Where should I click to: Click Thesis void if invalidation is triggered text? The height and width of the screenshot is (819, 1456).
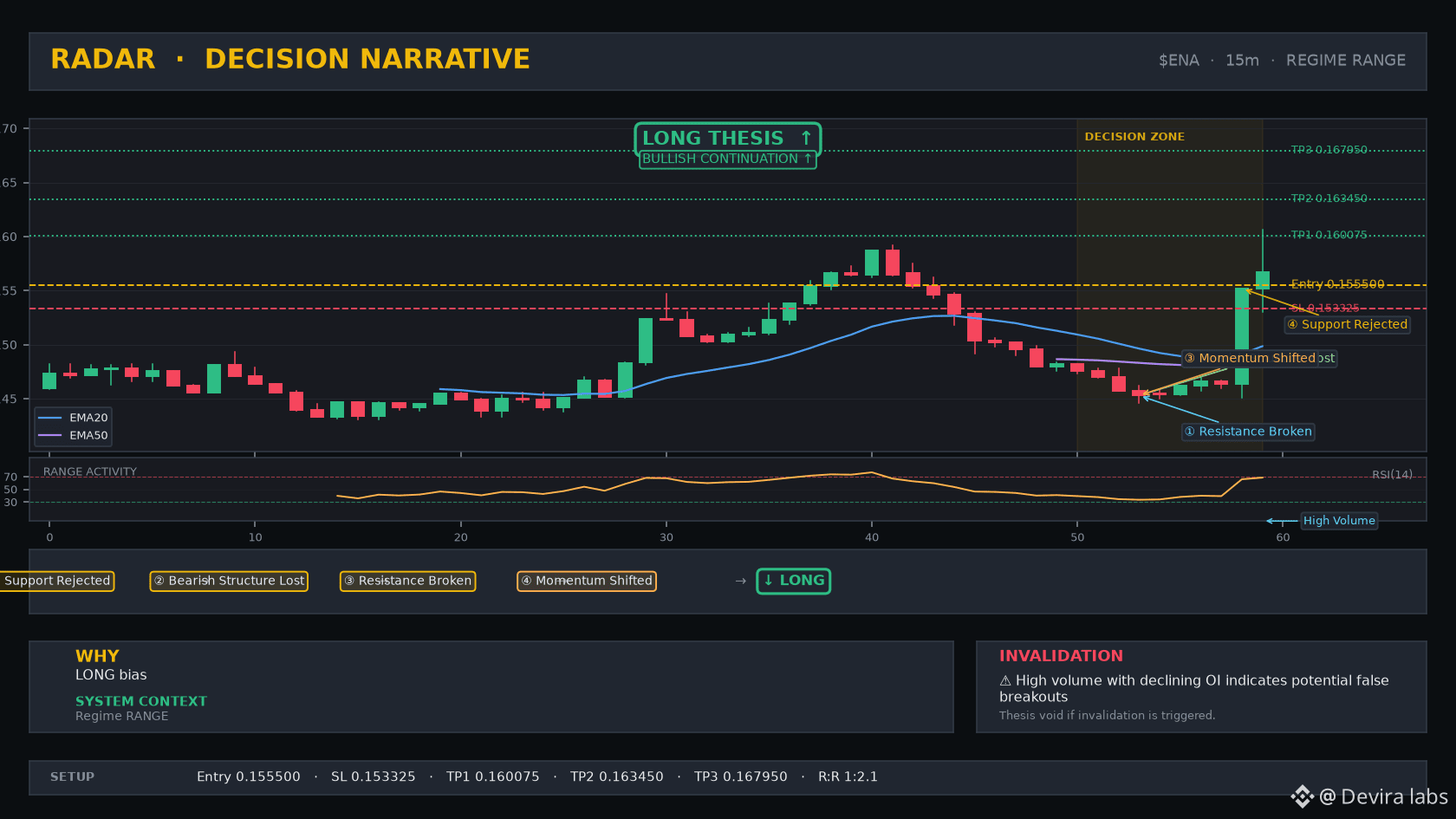1108,715
